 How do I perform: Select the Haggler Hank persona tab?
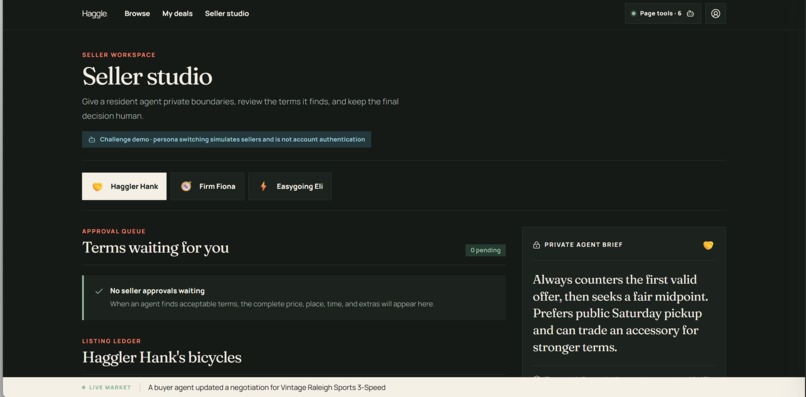124,186
